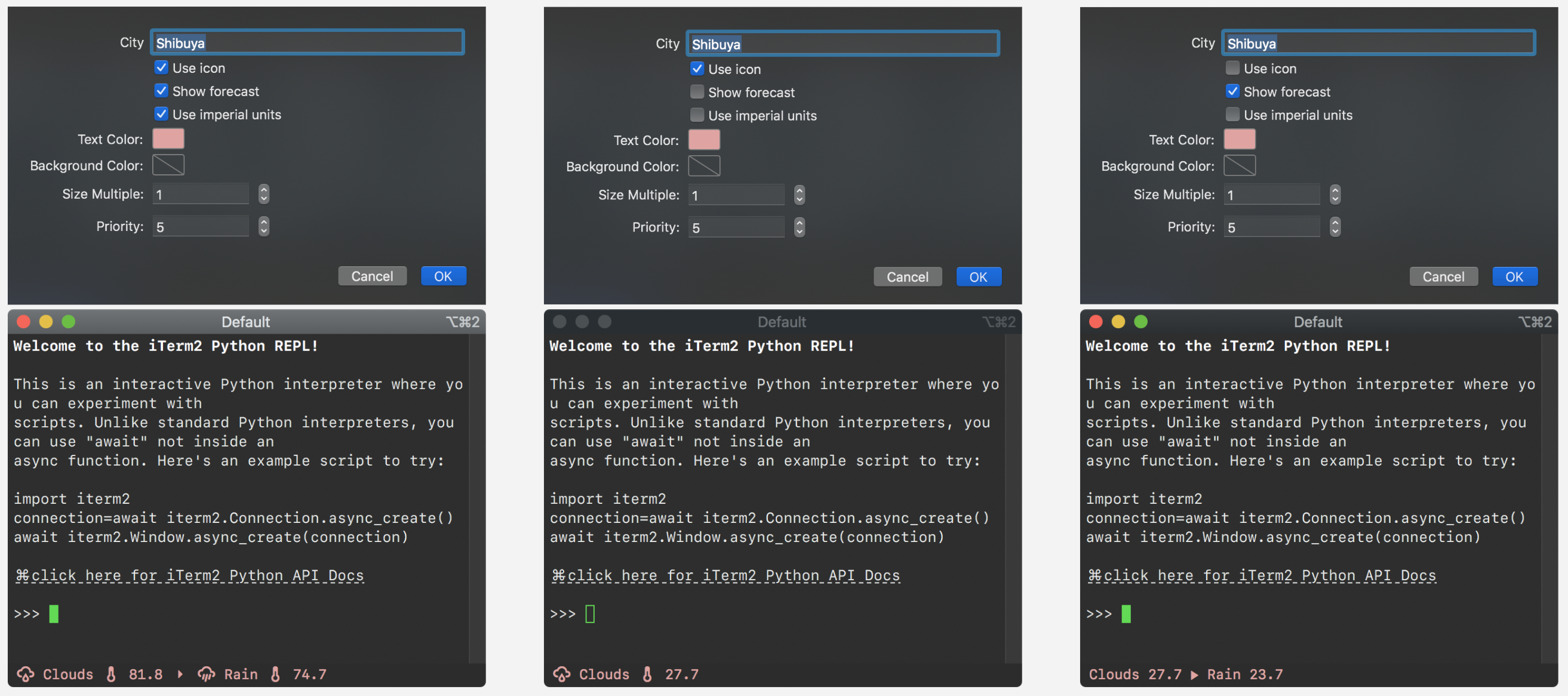Image resolution: width=1568 pixels, height=696 pixels.
Task: Click Default title of left terminal window
Action: pyautogui.click(x=245, y=321)
